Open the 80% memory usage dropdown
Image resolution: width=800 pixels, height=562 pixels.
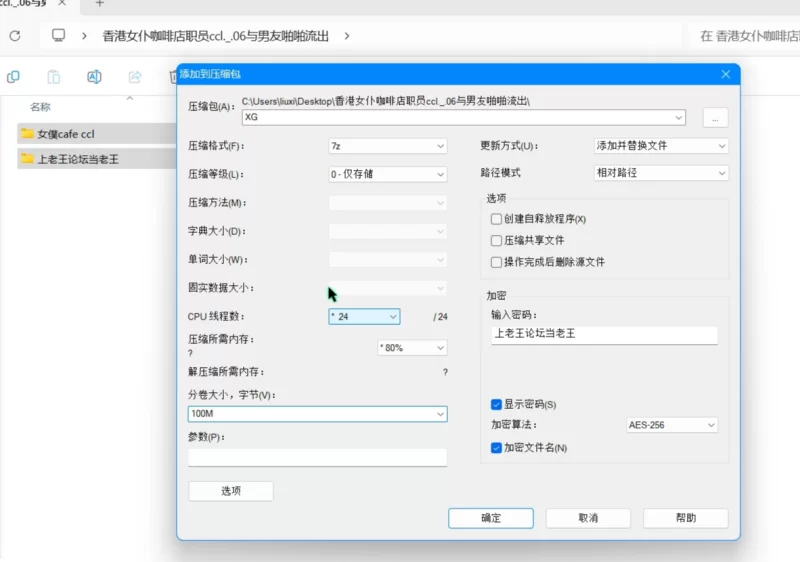(412, 348)
